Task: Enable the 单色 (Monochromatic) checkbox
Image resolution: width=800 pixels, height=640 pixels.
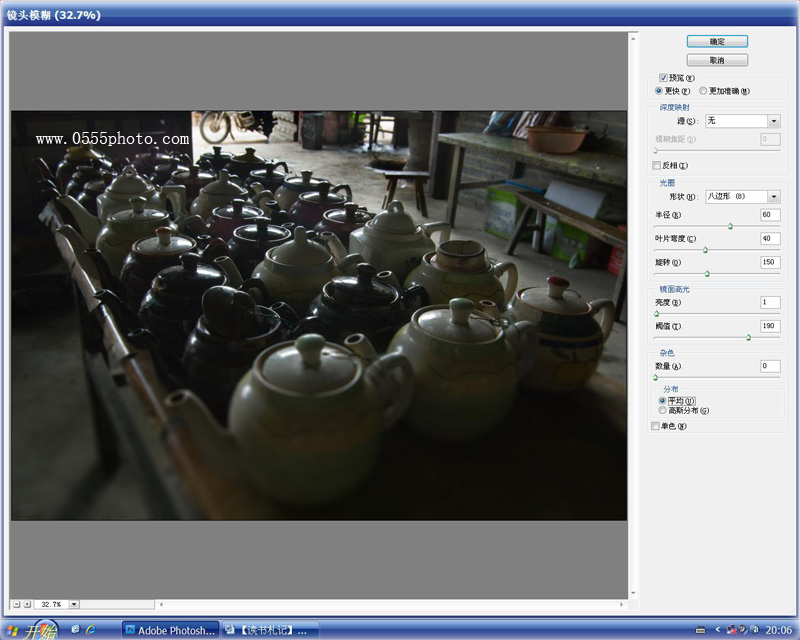Action: pyautogui.click(x=656, y=426)
